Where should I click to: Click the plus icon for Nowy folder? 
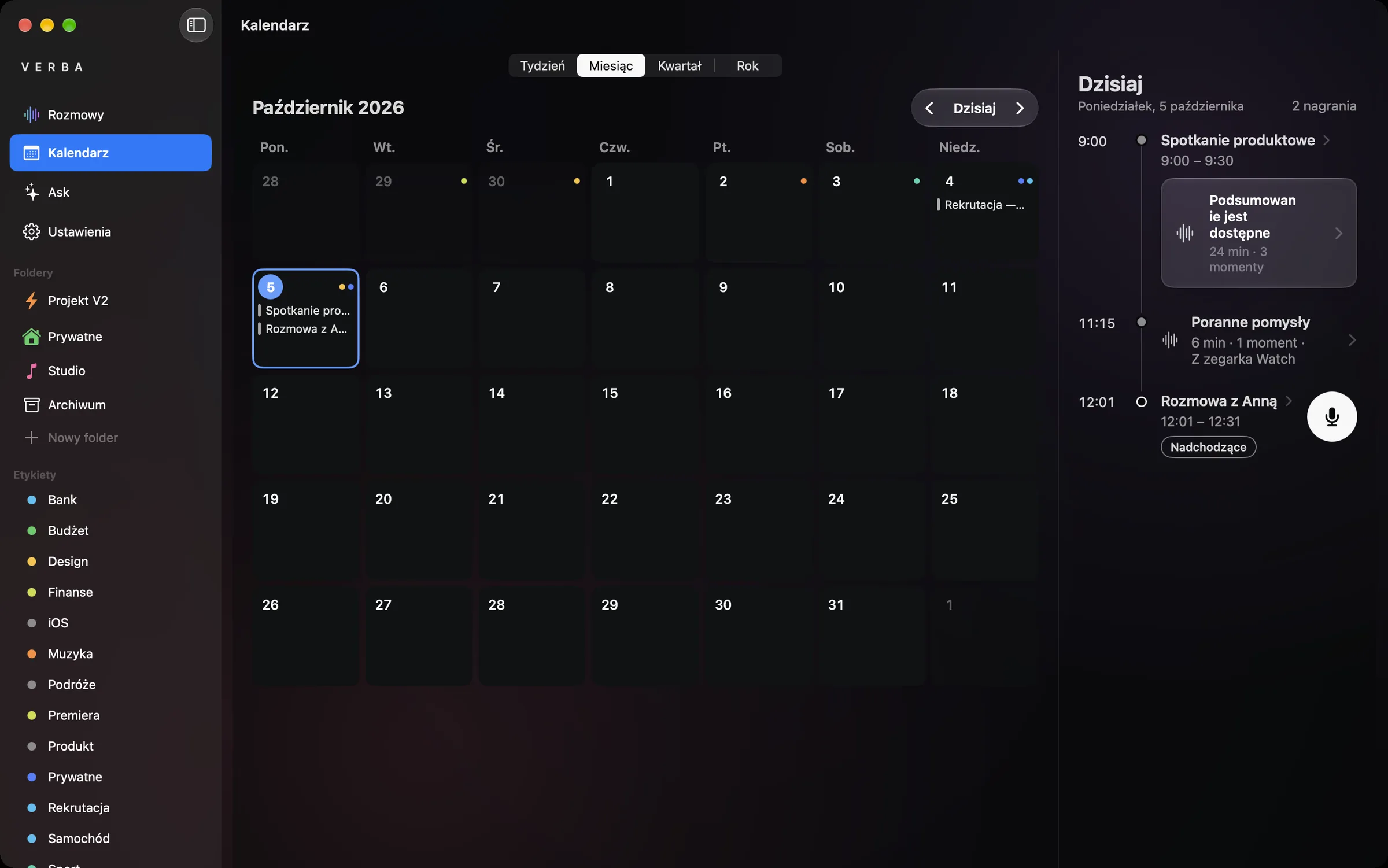31,438
